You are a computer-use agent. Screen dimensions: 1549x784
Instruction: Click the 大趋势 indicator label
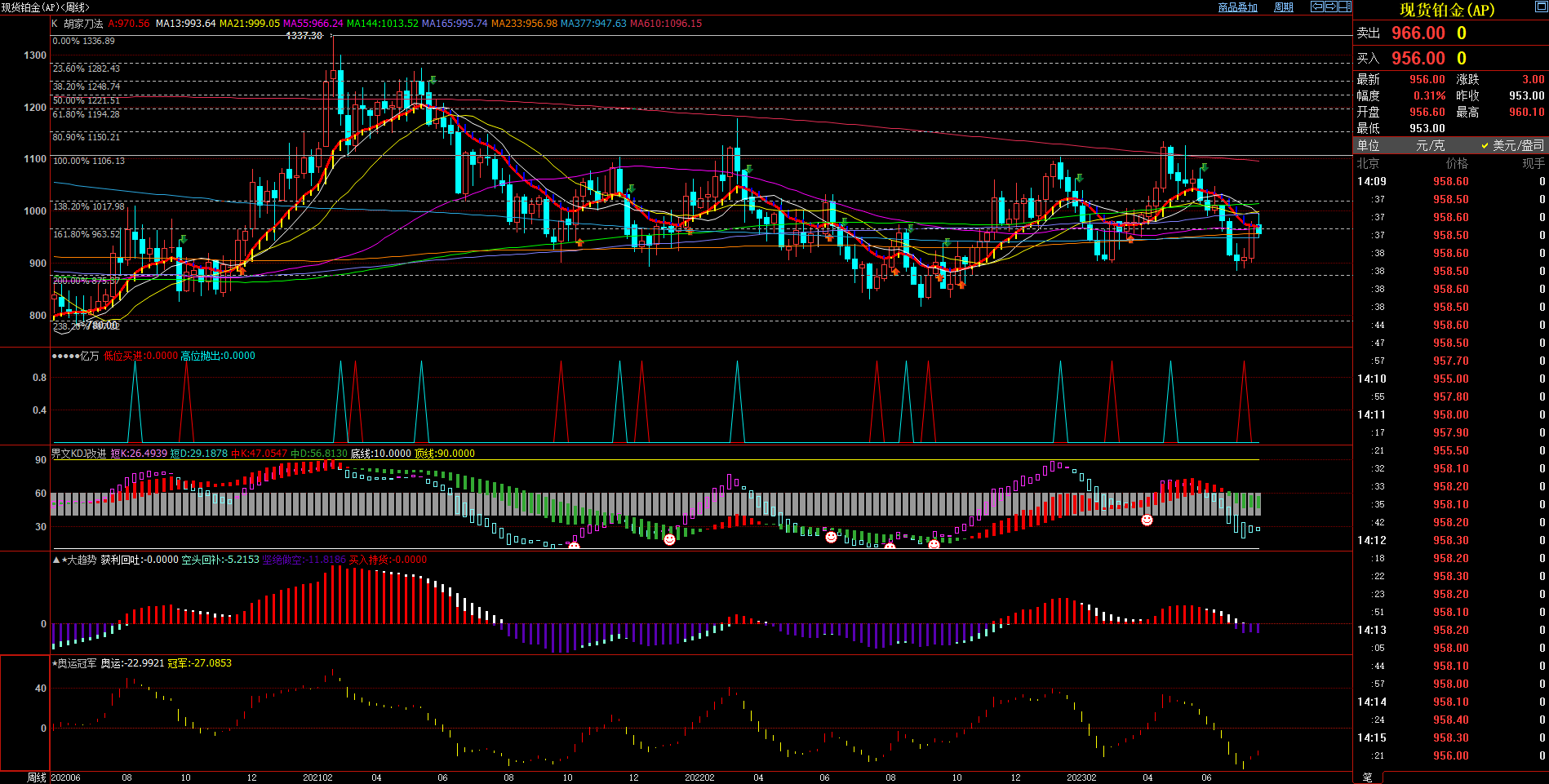tap(81, 560)
